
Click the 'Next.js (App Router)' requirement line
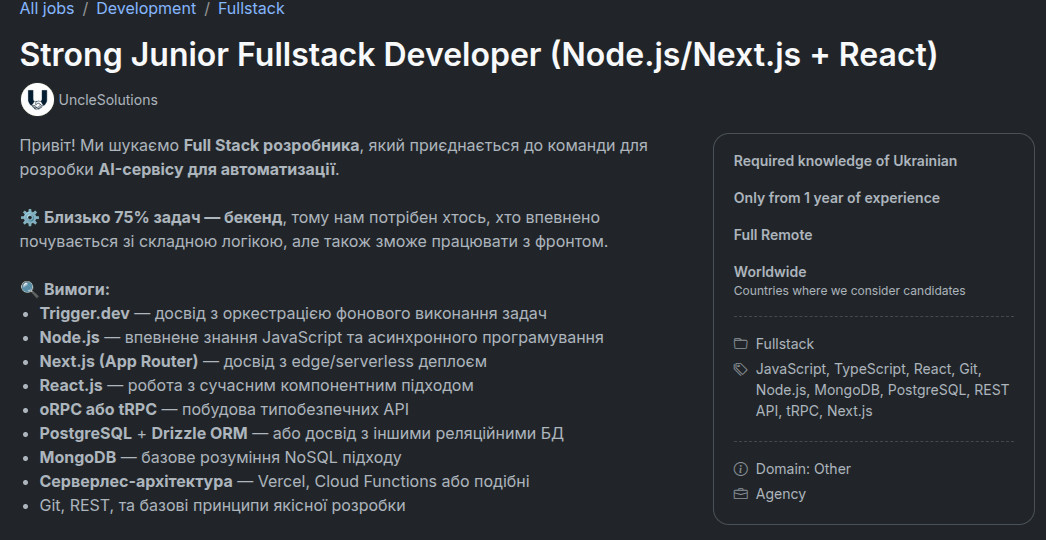point(264,362)
